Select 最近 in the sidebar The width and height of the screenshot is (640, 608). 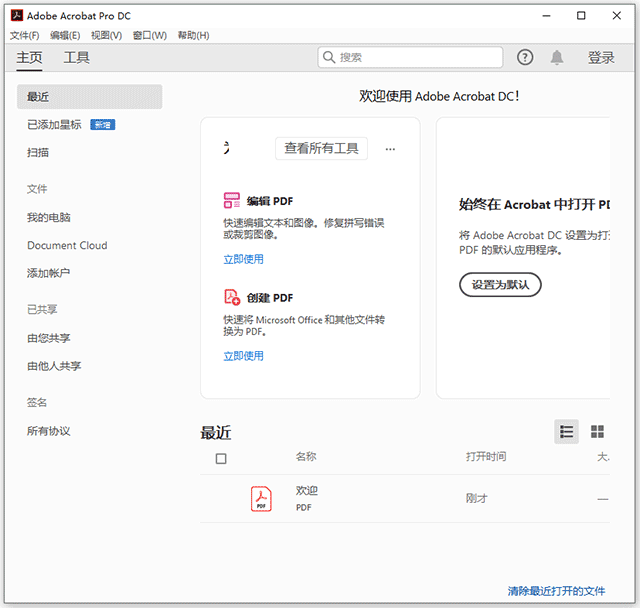(89, 97)
